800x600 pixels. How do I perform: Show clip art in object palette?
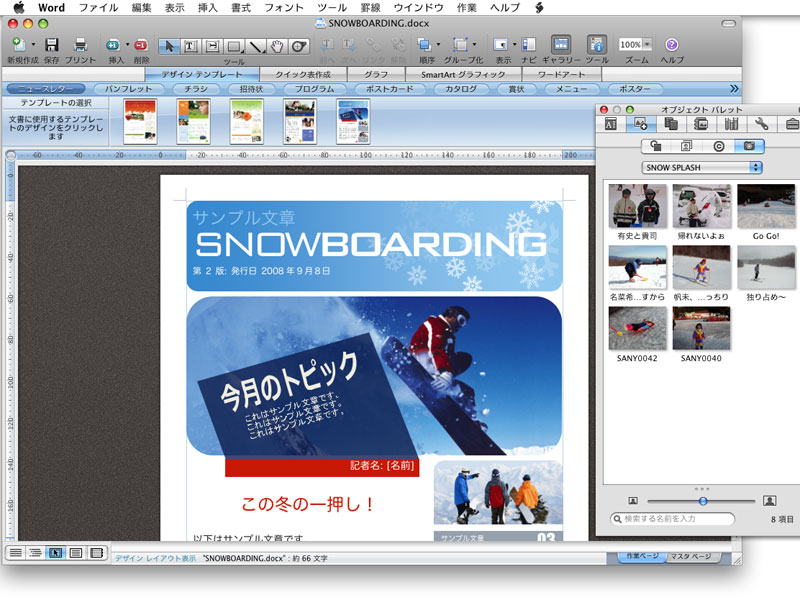[x=687, y=146]
